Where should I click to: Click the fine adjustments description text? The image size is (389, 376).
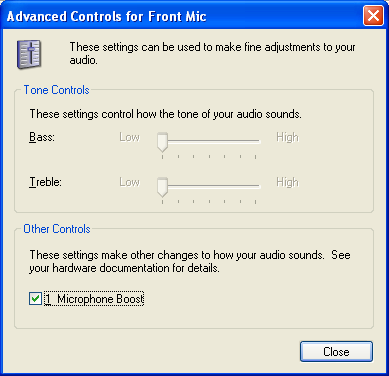point(212,53)
